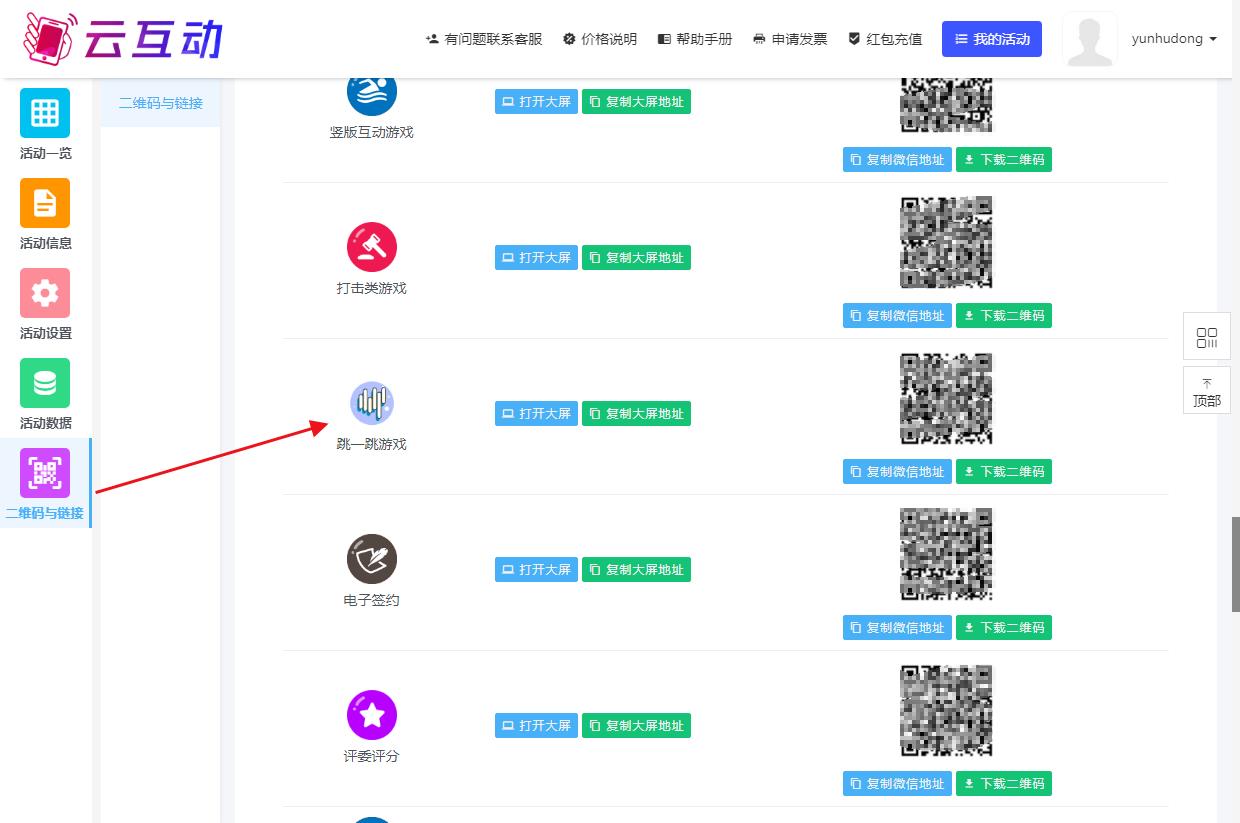Image resolution: width=1240 pixels, height=823 pixels.
Task: Select the 二维码与链接 sidebar icon
Action: click(45, 473)
